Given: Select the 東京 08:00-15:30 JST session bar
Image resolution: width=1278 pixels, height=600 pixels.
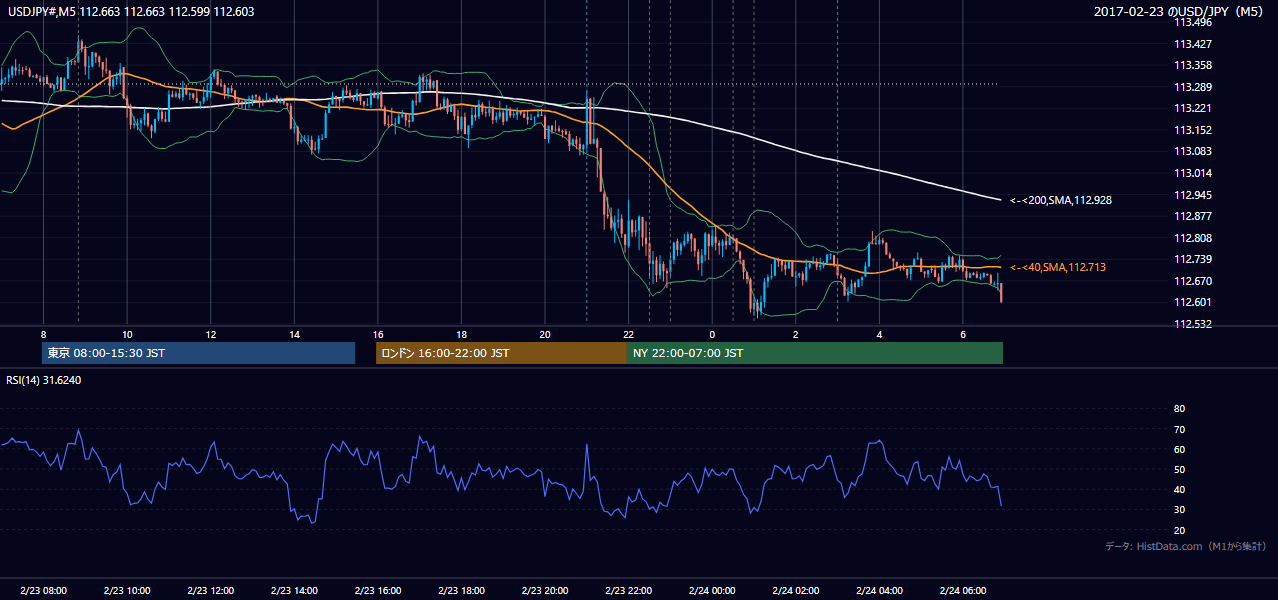Looking at the screenshot, I should [199, 353].
